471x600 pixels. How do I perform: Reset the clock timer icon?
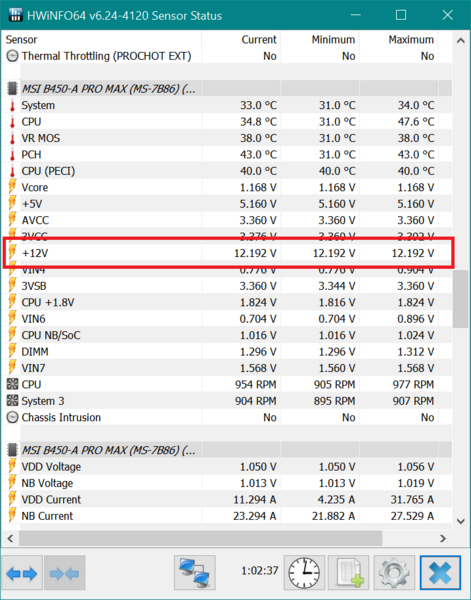click(x=304, y=573)
